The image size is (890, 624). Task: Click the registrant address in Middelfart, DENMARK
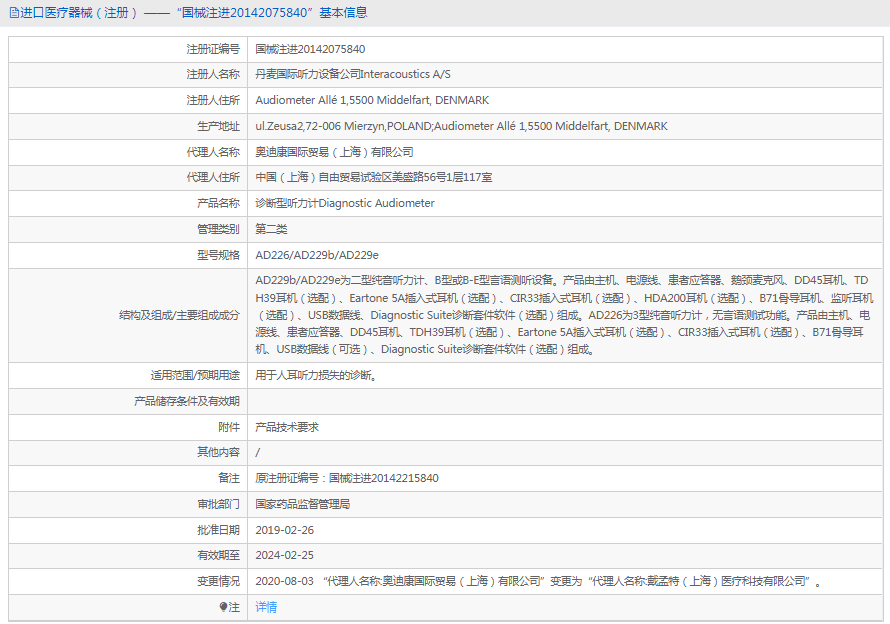[x=372, y=101]
